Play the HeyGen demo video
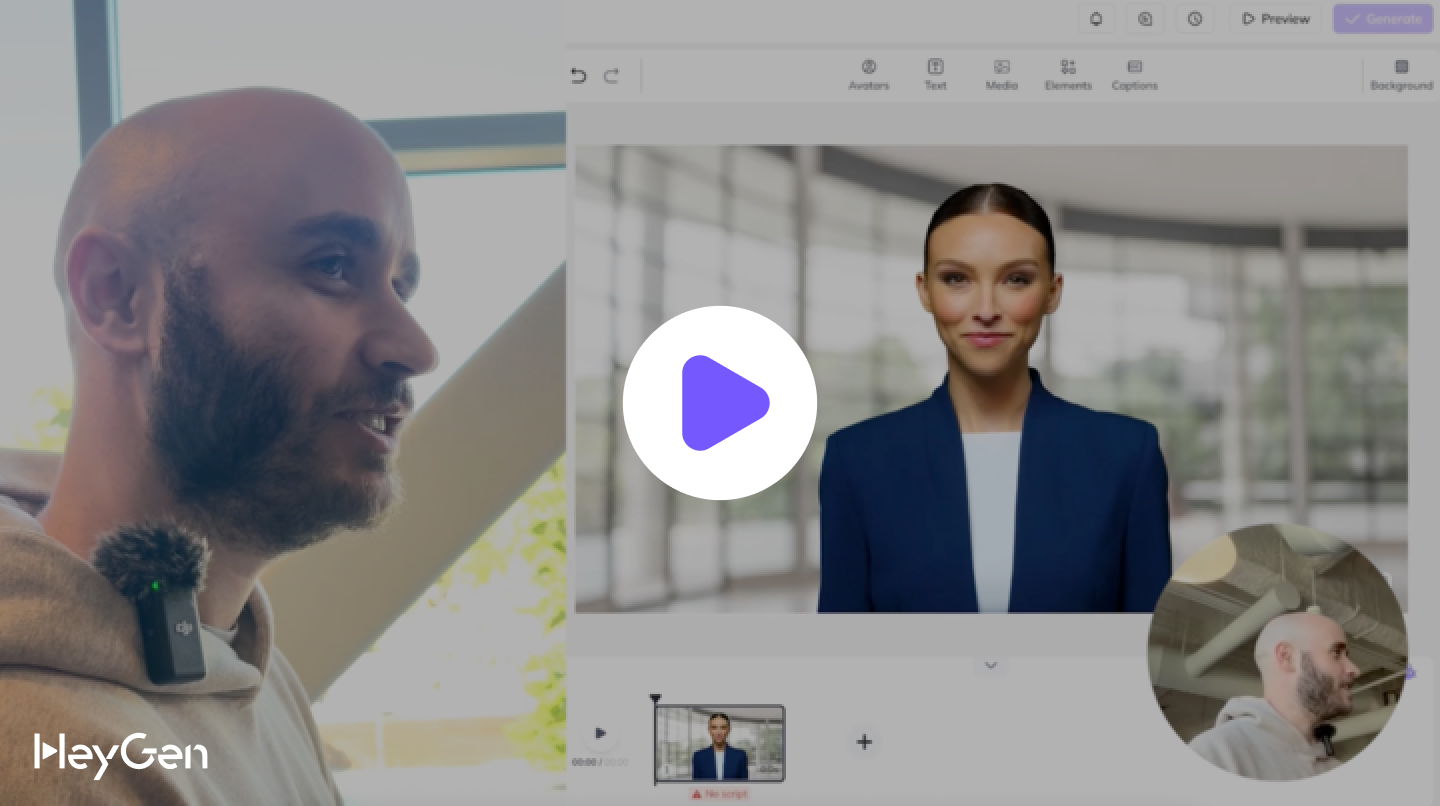The image size is (1440, 806). tap(720, 403)
